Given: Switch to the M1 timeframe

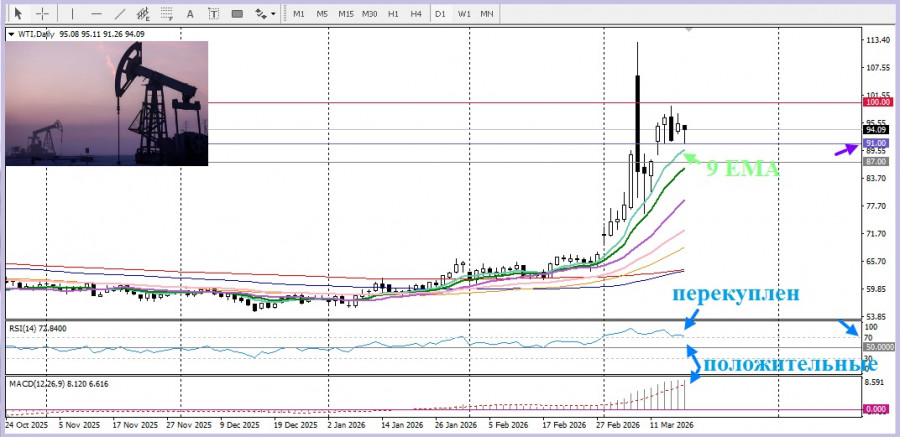Looking at the screenshot, I should coord(299,14).
